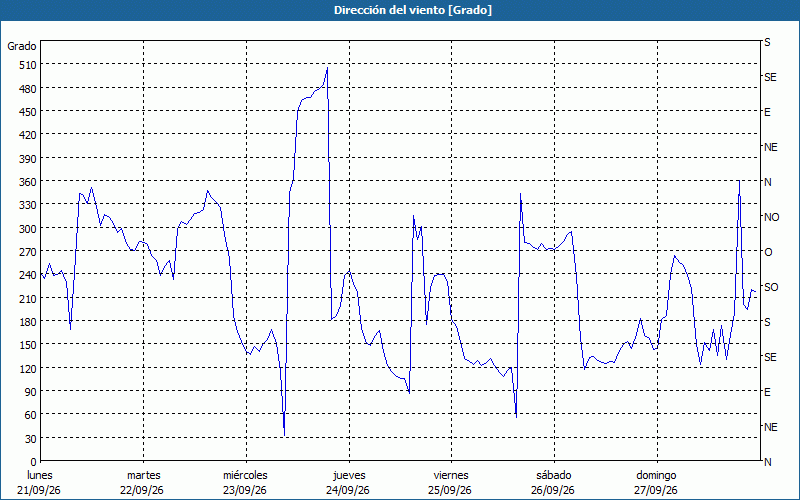Select the 'SE' compass label near 135 level
This screenshot has width=800, height=500.
click(x=770, y=357)
